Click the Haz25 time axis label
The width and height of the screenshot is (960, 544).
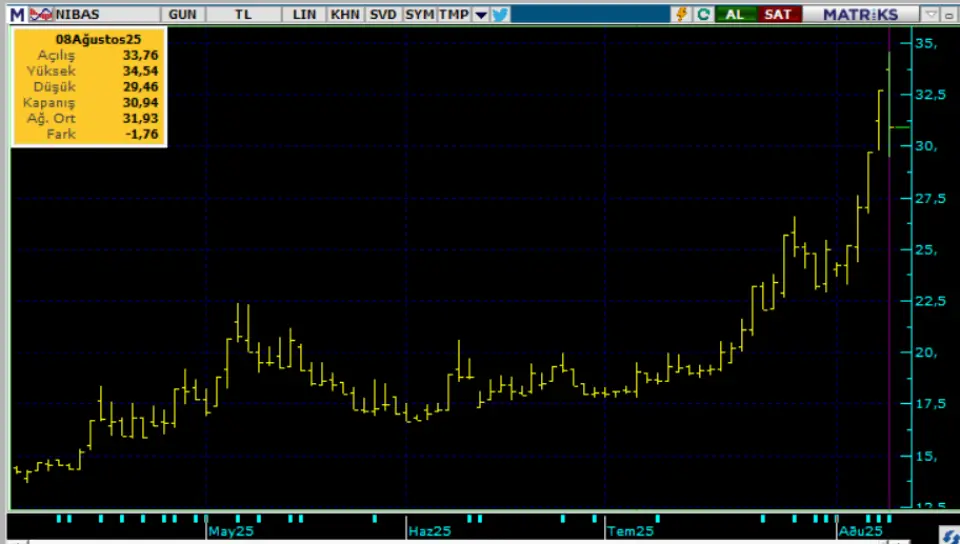tap(430, 531)
